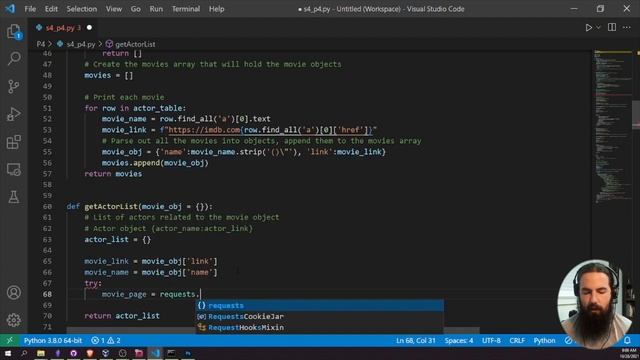
Task: Open the run options dropdown arrow
Action: 598,27
